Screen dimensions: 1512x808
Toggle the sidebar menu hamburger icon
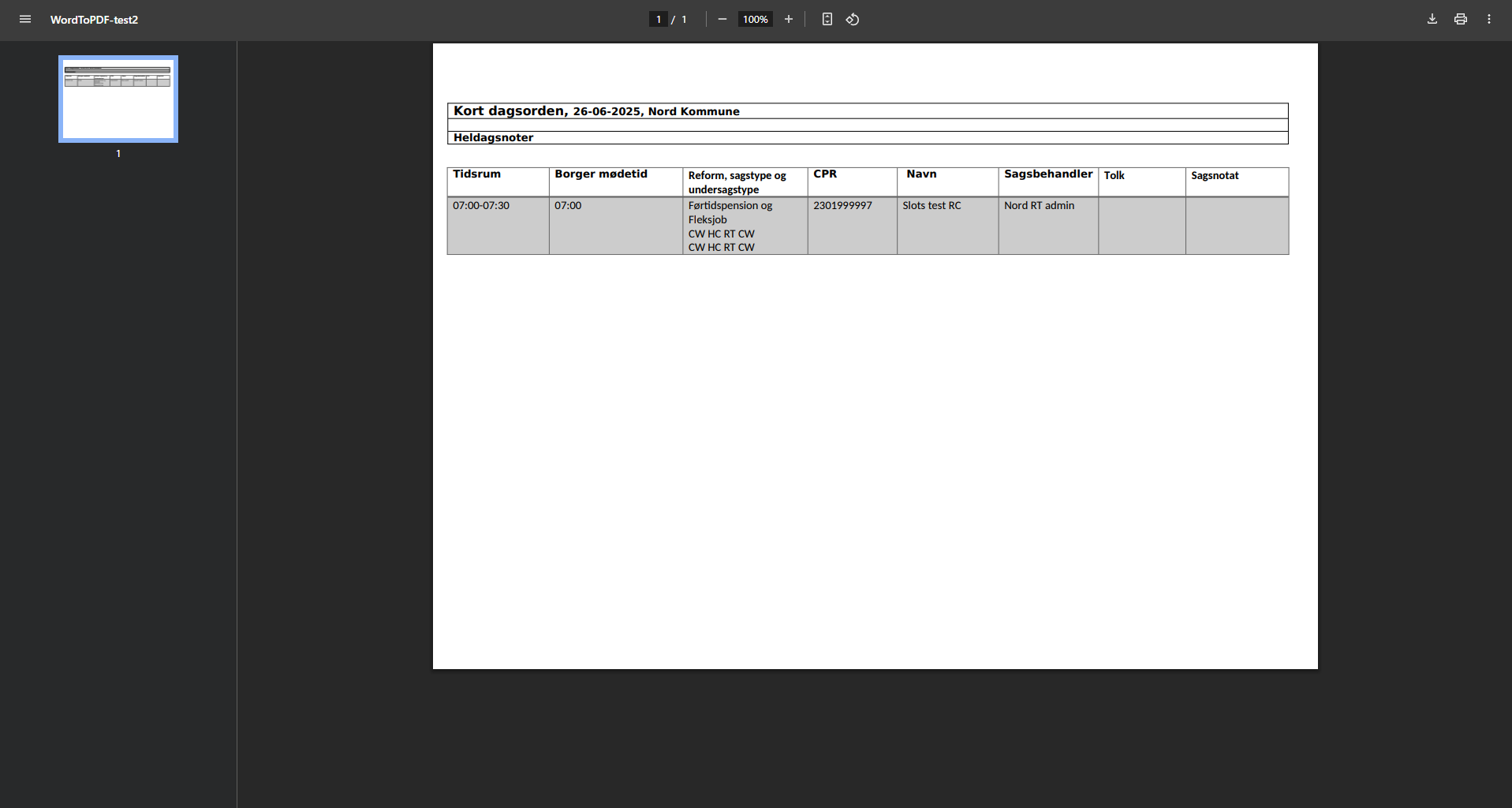coord(25,20)
